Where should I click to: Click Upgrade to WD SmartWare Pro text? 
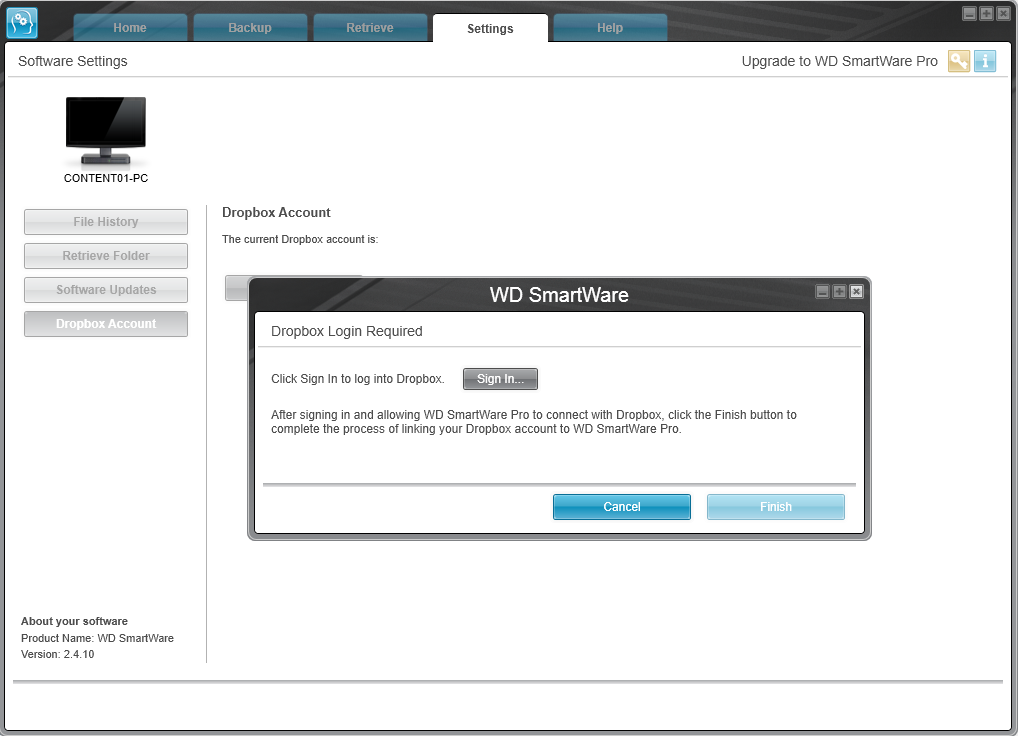point(839,61)
